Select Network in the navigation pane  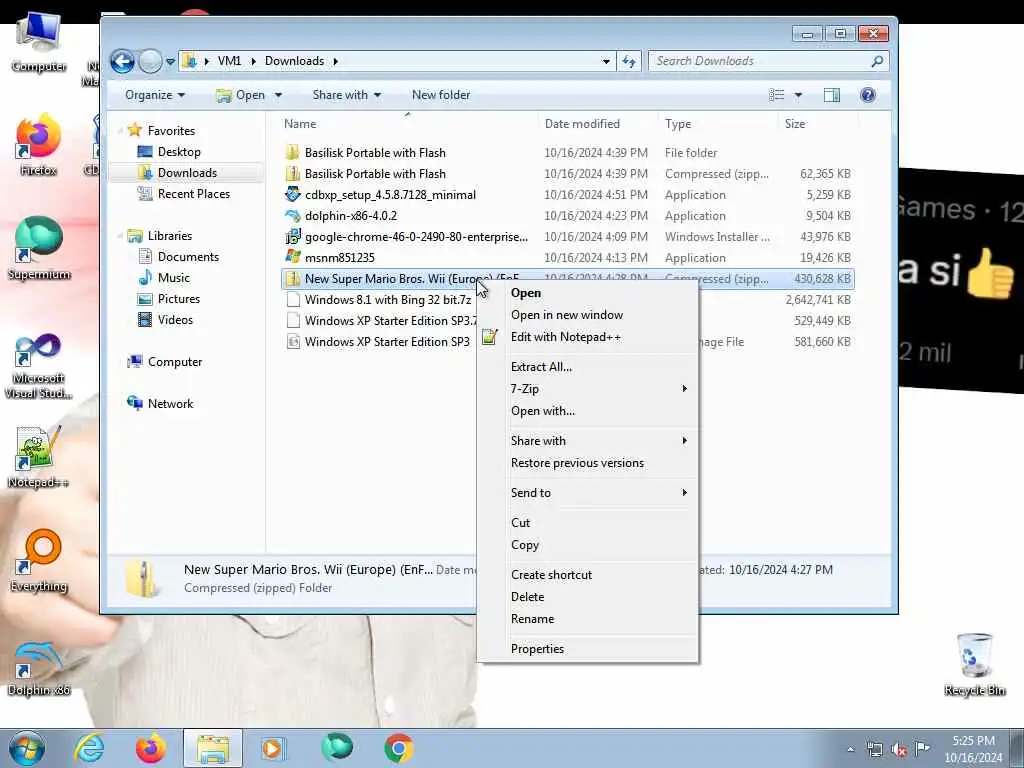pyautogui.click(x=170, y=404)
